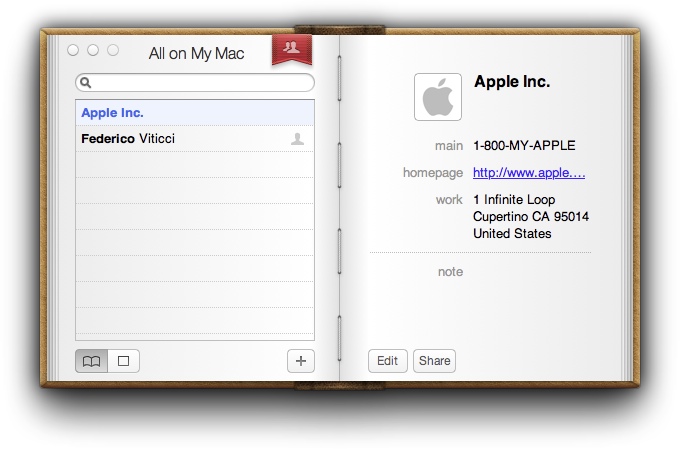Click the main phone label
The image size is (680, 449).
[449, 146]
